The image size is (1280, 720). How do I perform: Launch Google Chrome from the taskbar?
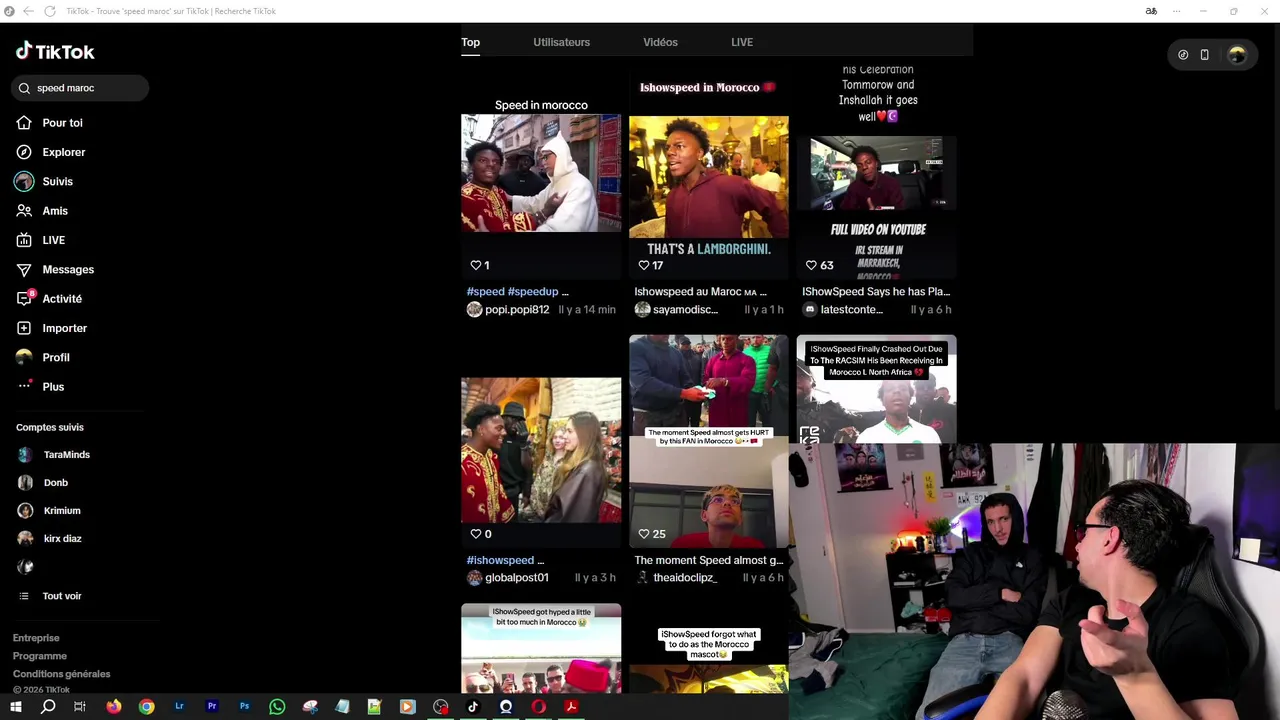coord(147,707)
